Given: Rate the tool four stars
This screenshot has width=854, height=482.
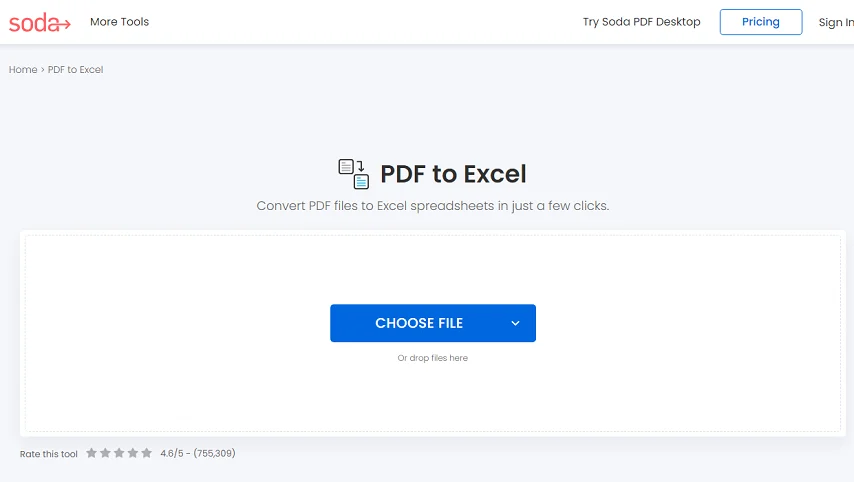Looking at the screenshot, I should point(132,453).
